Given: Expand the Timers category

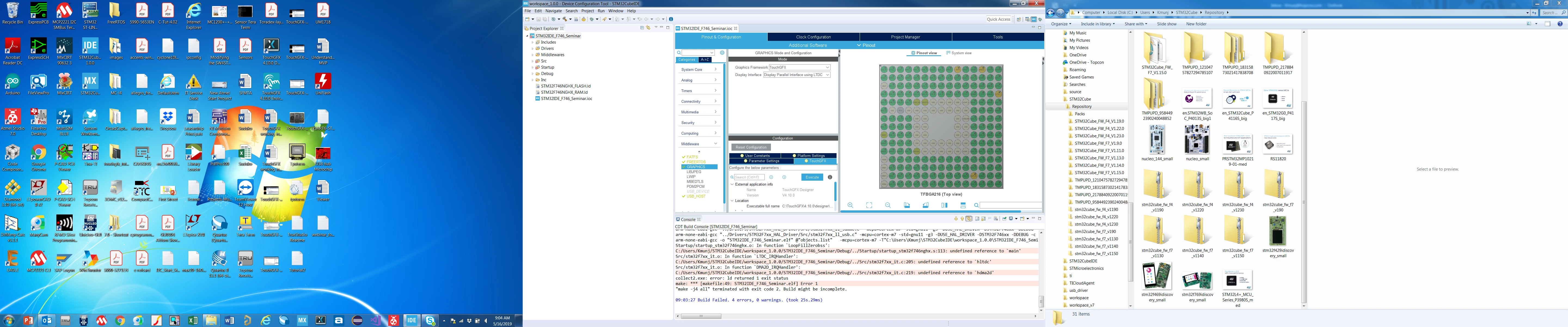Looking at the screenshot, I should click(x=699, y=91).
